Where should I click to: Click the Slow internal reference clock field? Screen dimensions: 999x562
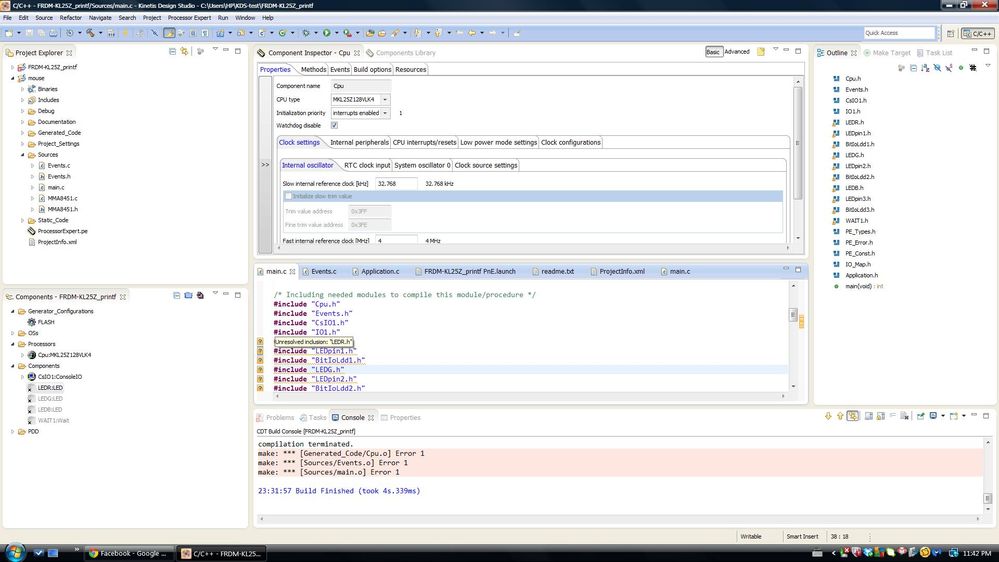click(x=396, y=184)
